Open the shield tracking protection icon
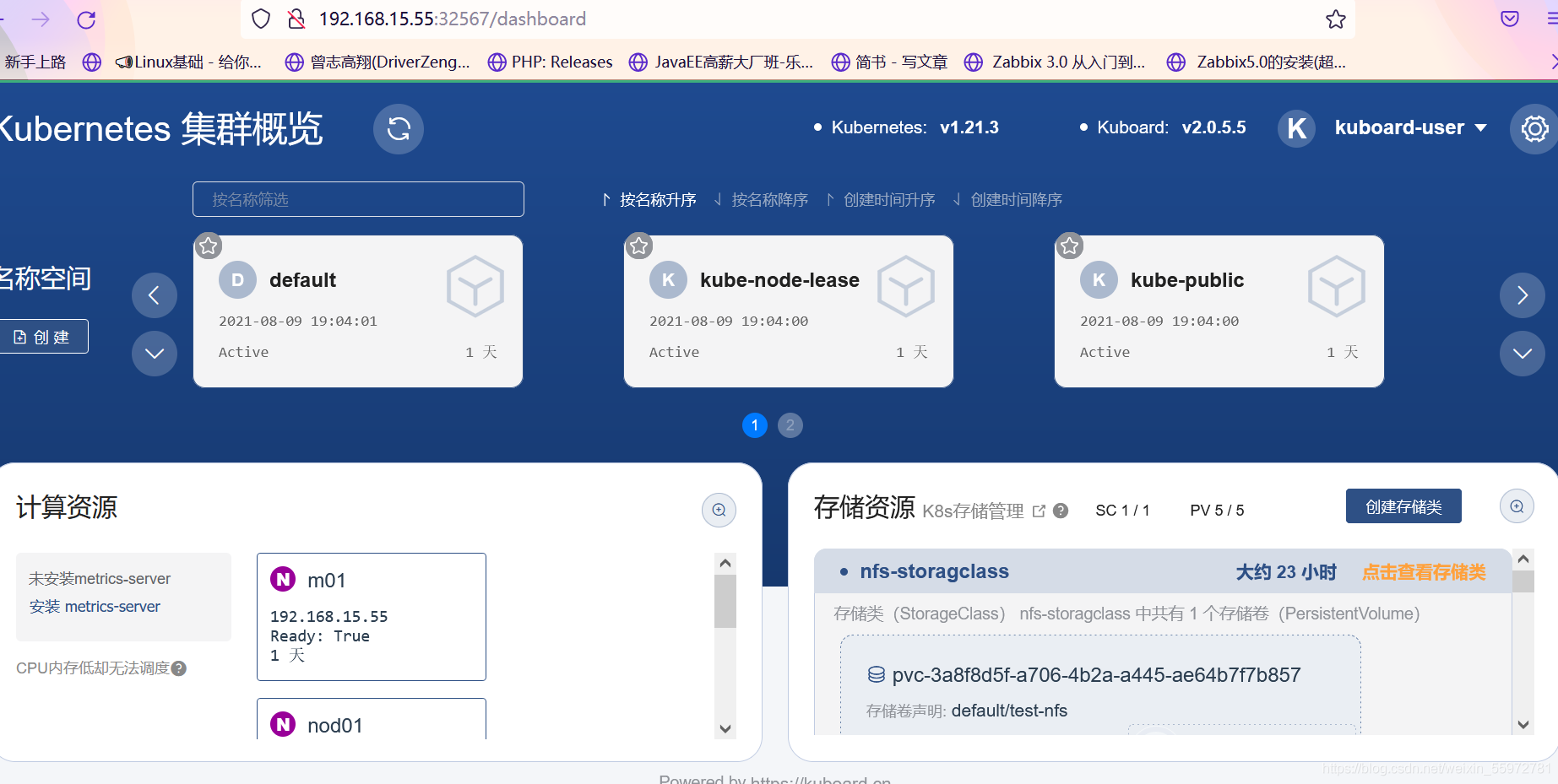The image size is (1558, 784). tap(261, 19)
